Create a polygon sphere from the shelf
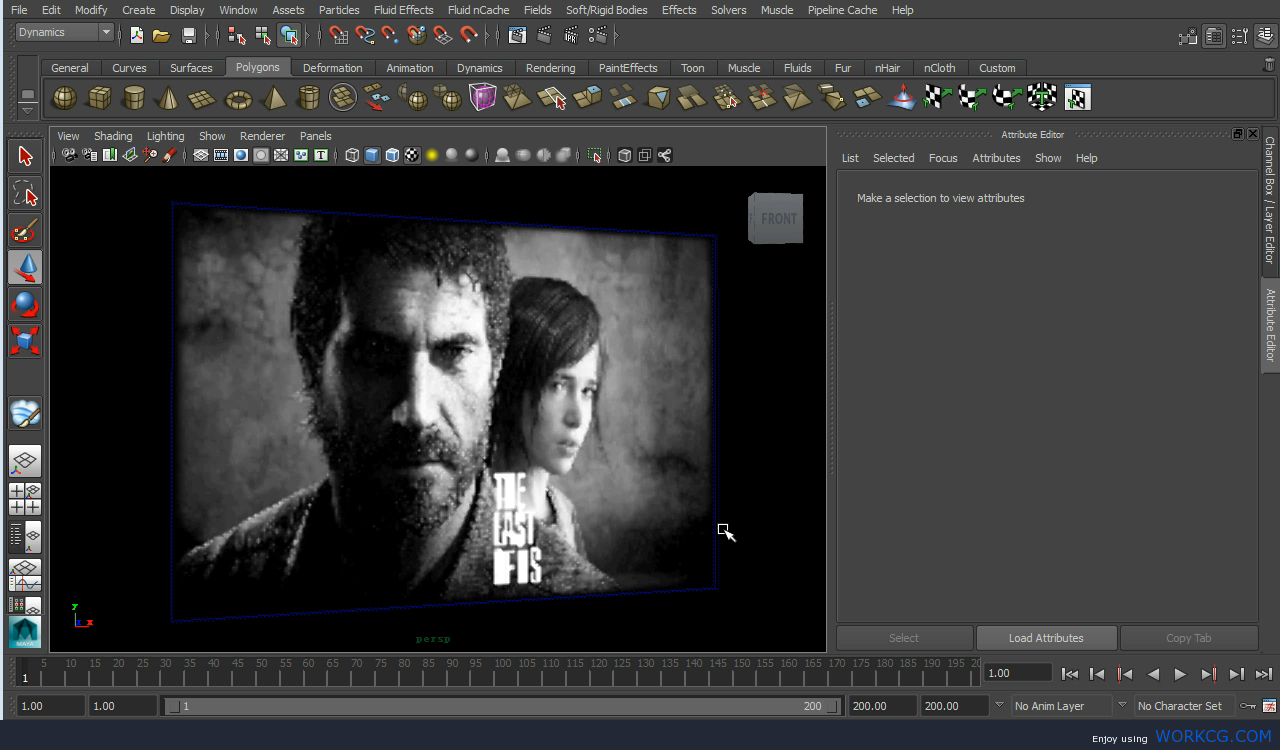This screenshot has width=1280, height=750. click(x=64, y=98)
